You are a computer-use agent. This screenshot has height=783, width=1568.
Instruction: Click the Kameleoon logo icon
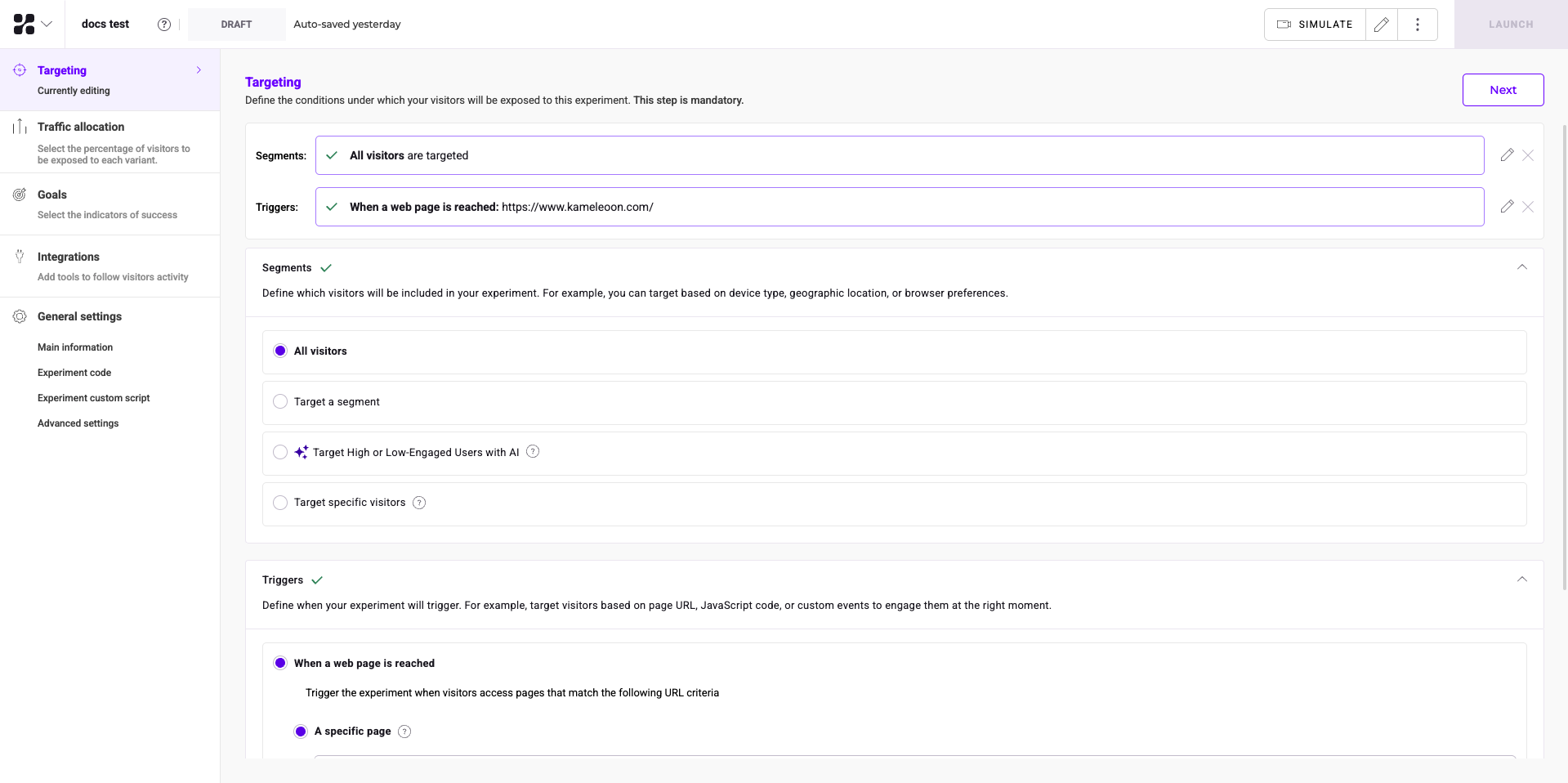[24, 25]
